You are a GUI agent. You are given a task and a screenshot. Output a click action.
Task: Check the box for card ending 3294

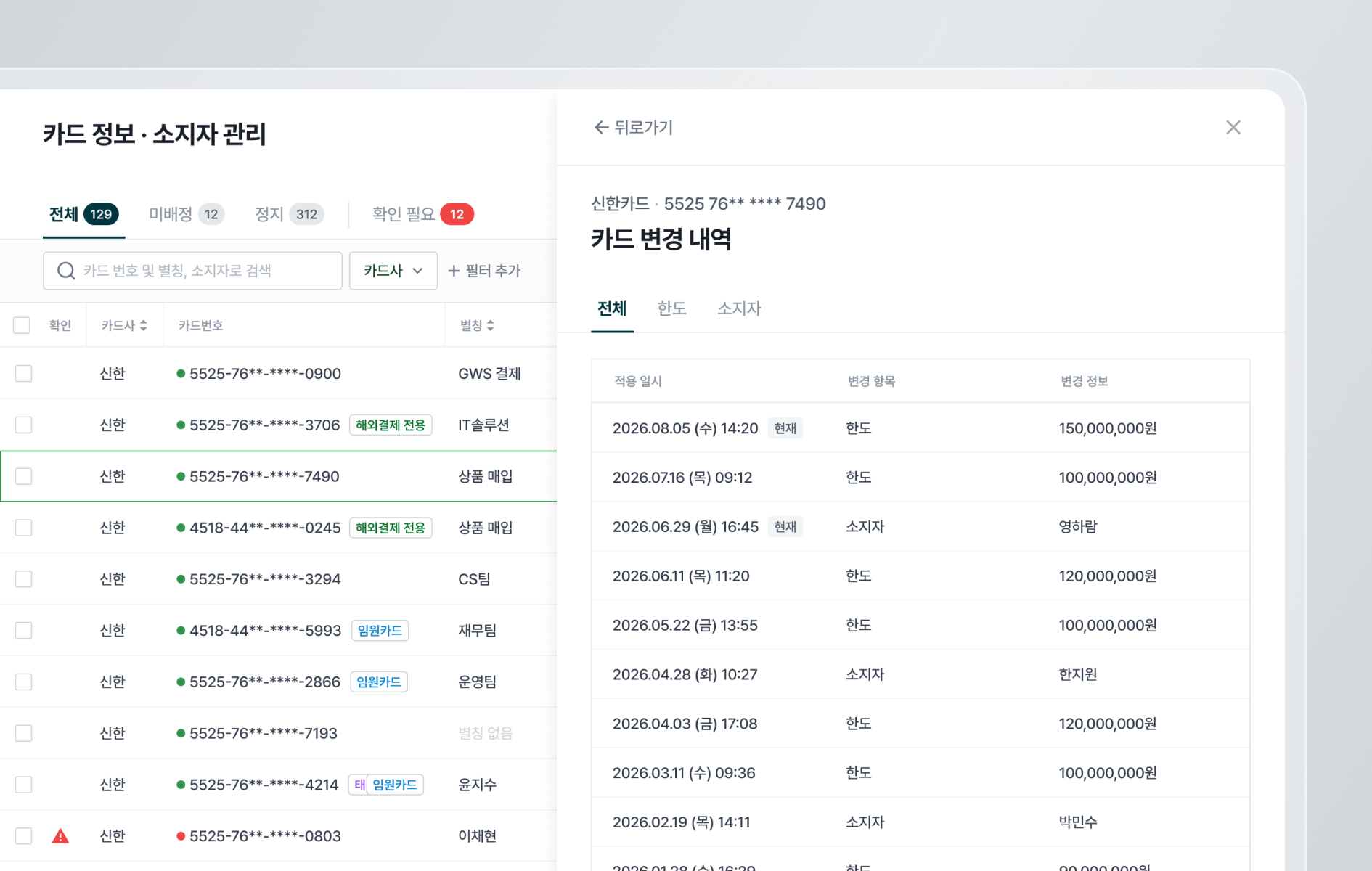click(24, 579)
